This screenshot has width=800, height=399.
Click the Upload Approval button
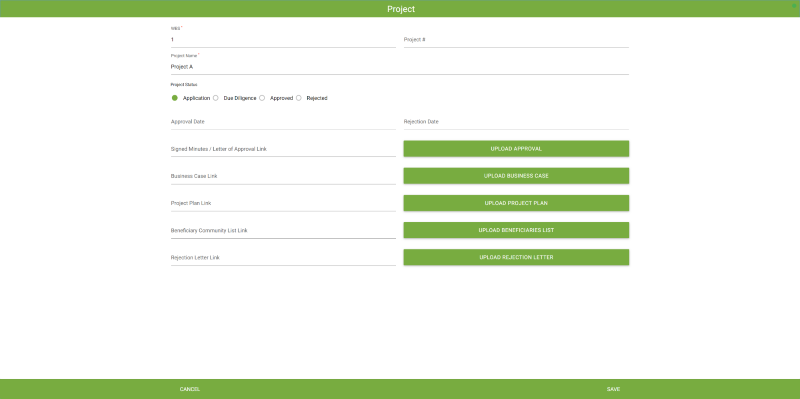516,148
